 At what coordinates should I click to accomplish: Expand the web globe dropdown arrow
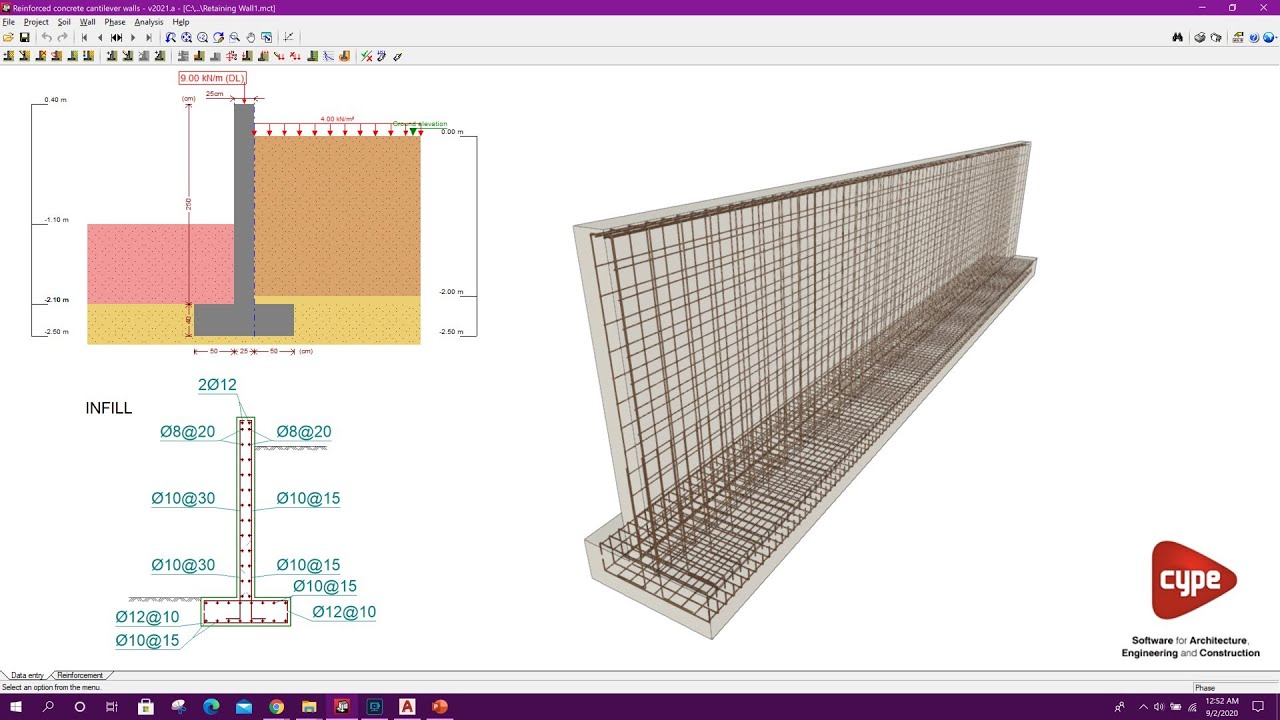pyautogui.click(x=1276, y=37)
